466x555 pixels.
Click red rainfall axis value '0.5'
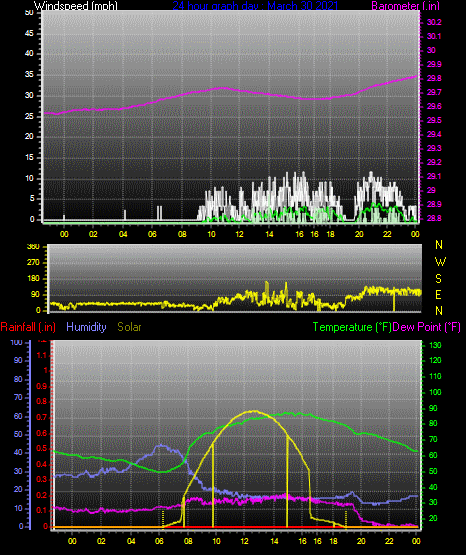[42, 448]
